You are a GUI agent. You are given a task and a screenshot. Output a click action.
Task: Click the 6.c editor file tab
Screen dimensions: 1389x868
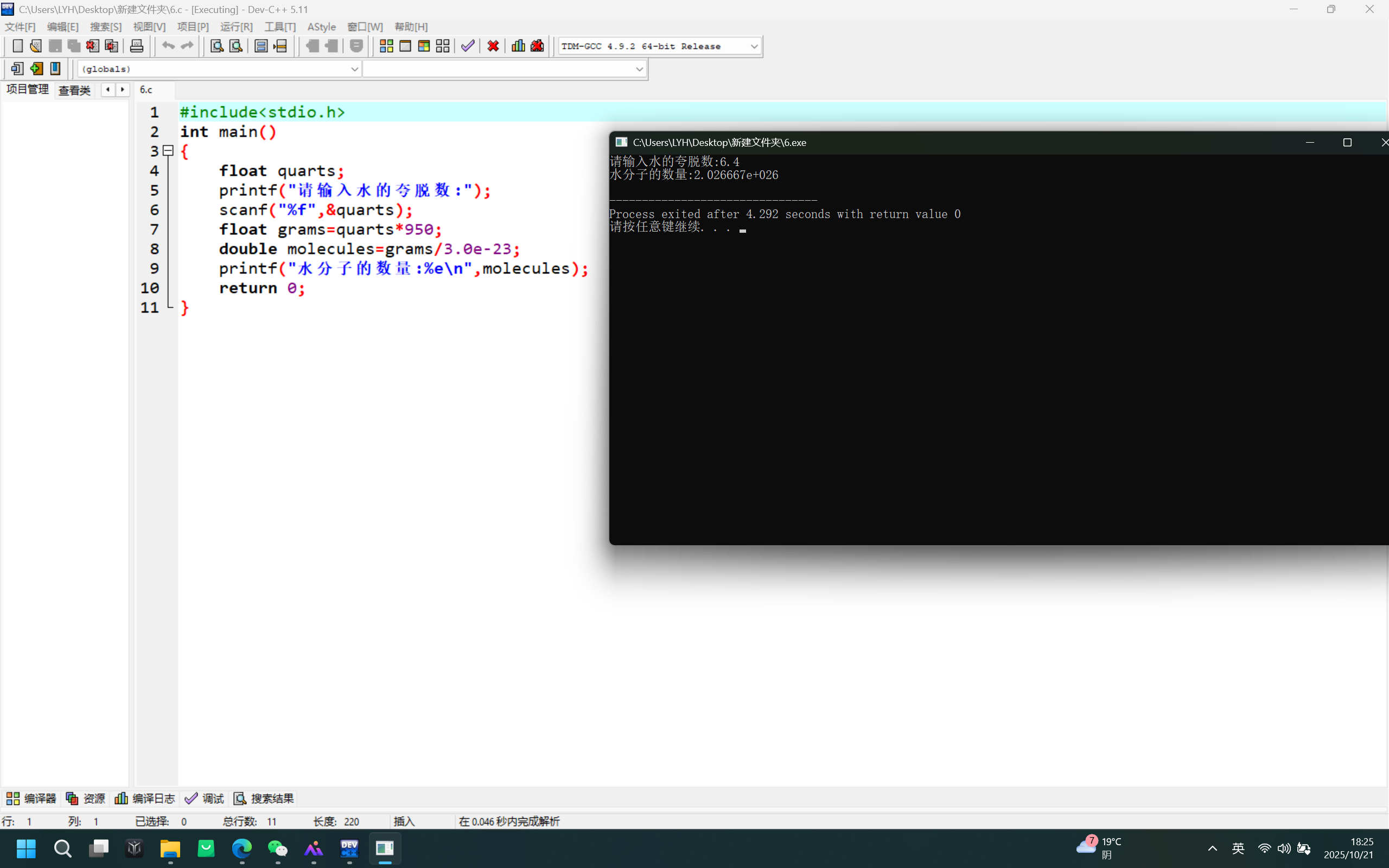pyautogui.click(x=146, y=90)
